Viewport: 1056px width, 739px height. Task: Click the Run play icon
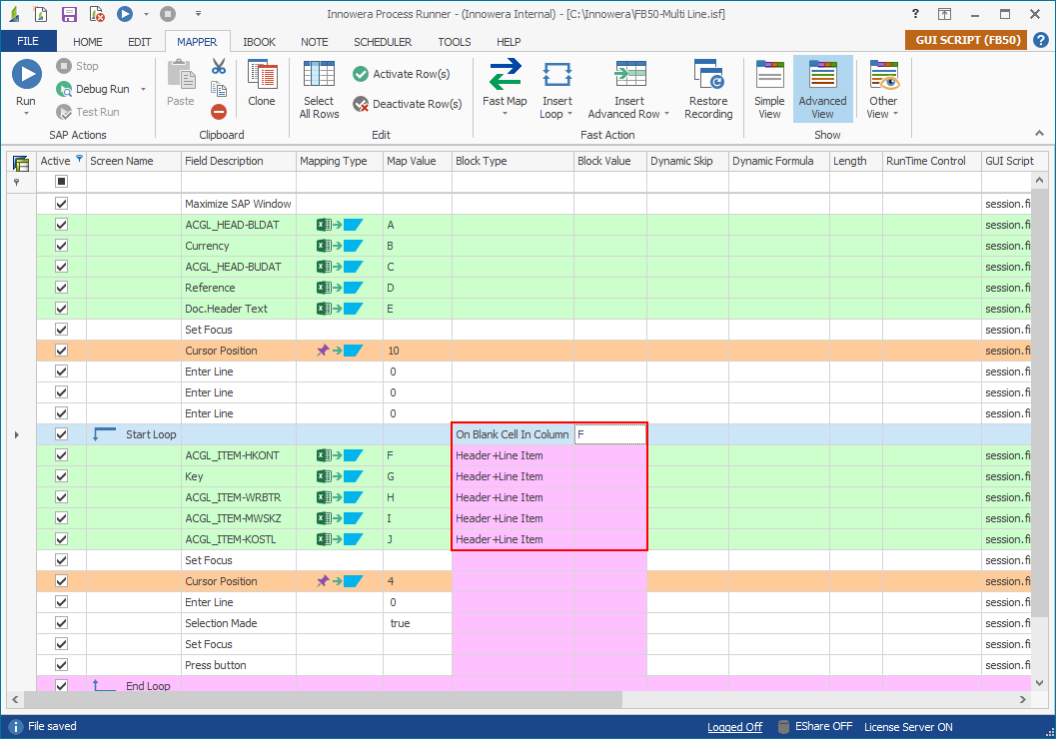26,75
